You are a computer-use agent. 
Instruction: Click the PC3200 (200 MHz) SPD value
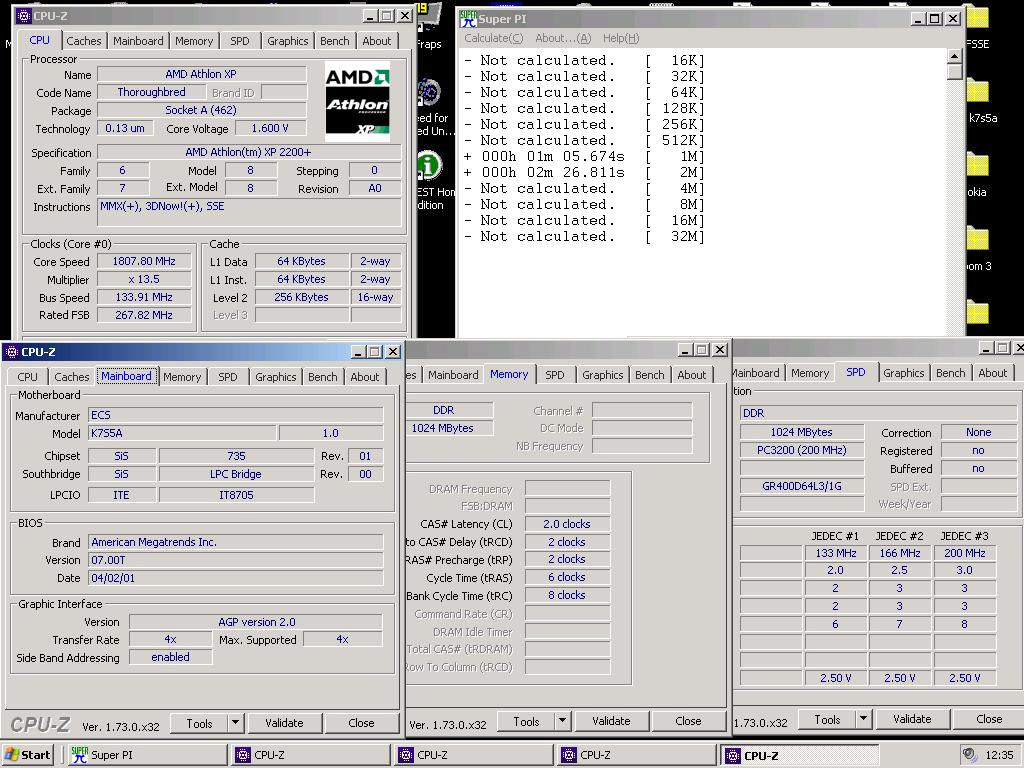click(801, 450)
